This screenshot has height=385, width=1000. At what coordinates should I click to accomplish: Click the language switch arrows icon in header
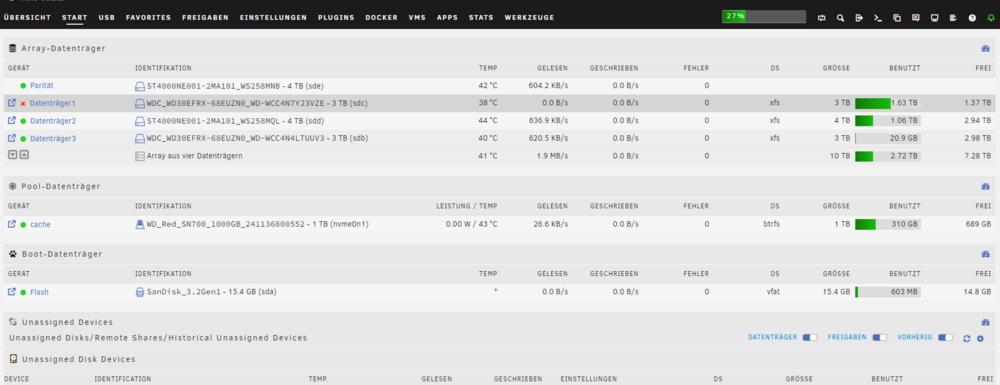pyautogui.click(x=822, y=18)
